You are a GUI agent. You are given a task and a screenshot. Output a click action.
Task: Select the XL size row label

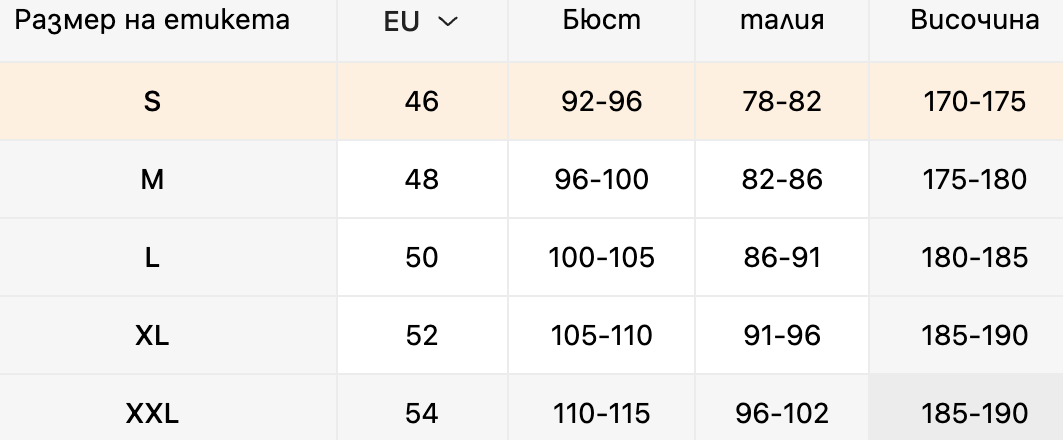click(152, 336)
